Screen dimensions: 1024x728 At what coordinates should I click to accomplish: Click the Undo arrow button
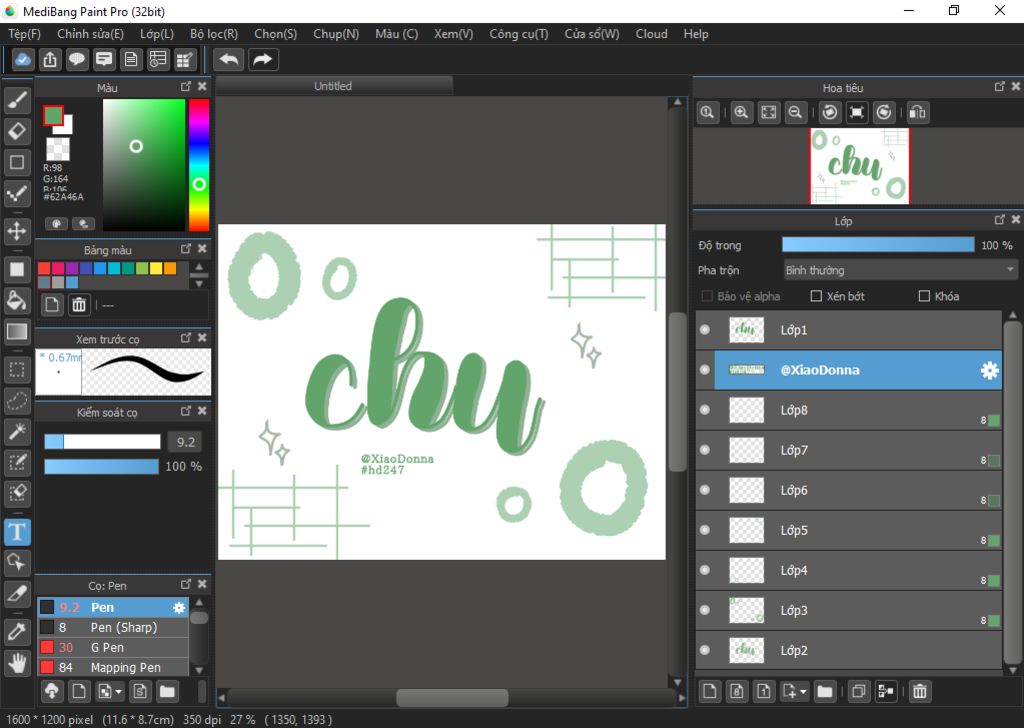229,59
